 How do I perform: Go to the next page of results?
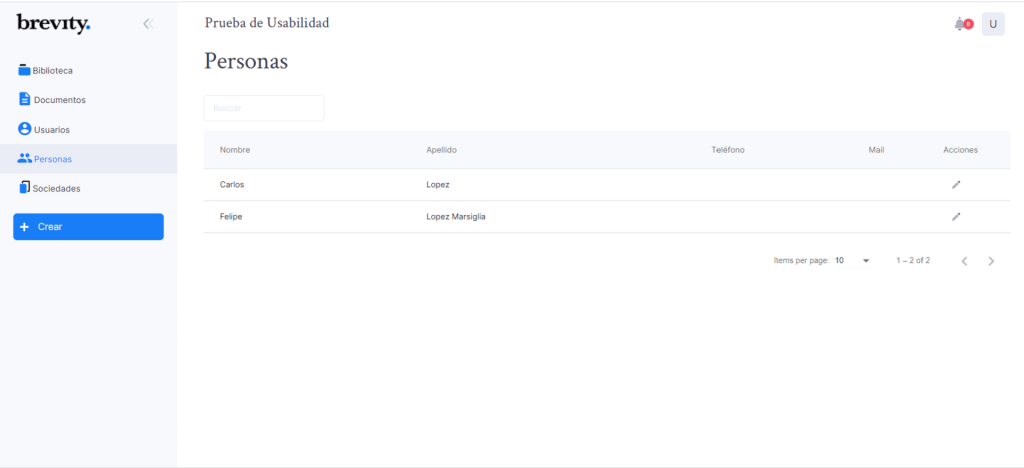click(991, 261)
